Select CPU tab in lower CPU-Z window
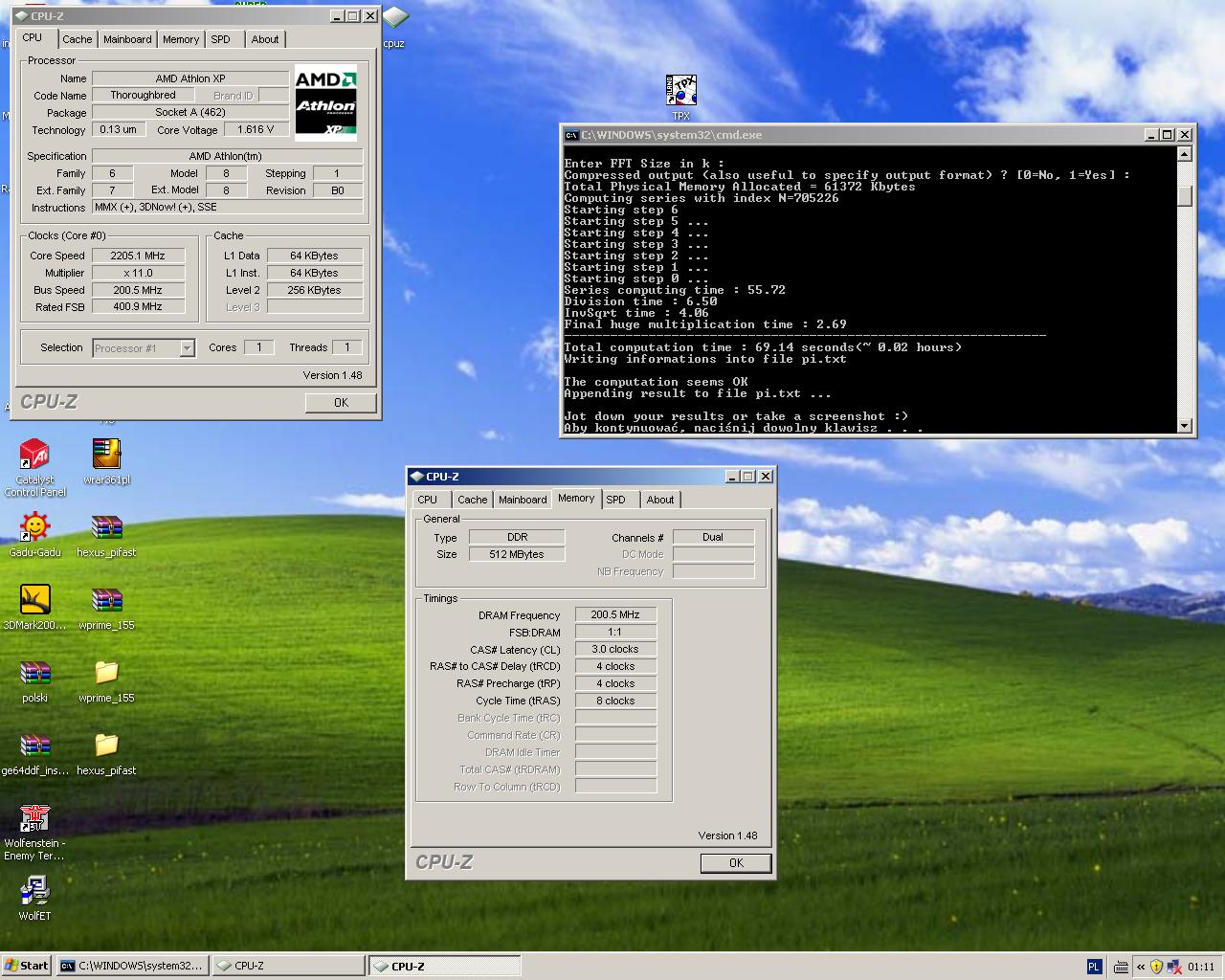1225x980 pixels. (x=428, y=500)
